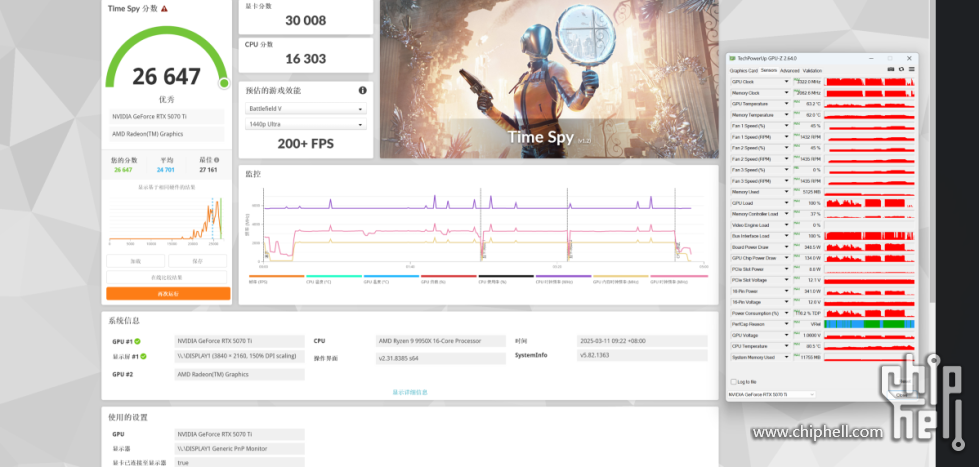Image resolution: width=979 pixels, height=467 pixels.
Task: Click Fan 1 Speed RPM value 1432
Action: [809, 137]
